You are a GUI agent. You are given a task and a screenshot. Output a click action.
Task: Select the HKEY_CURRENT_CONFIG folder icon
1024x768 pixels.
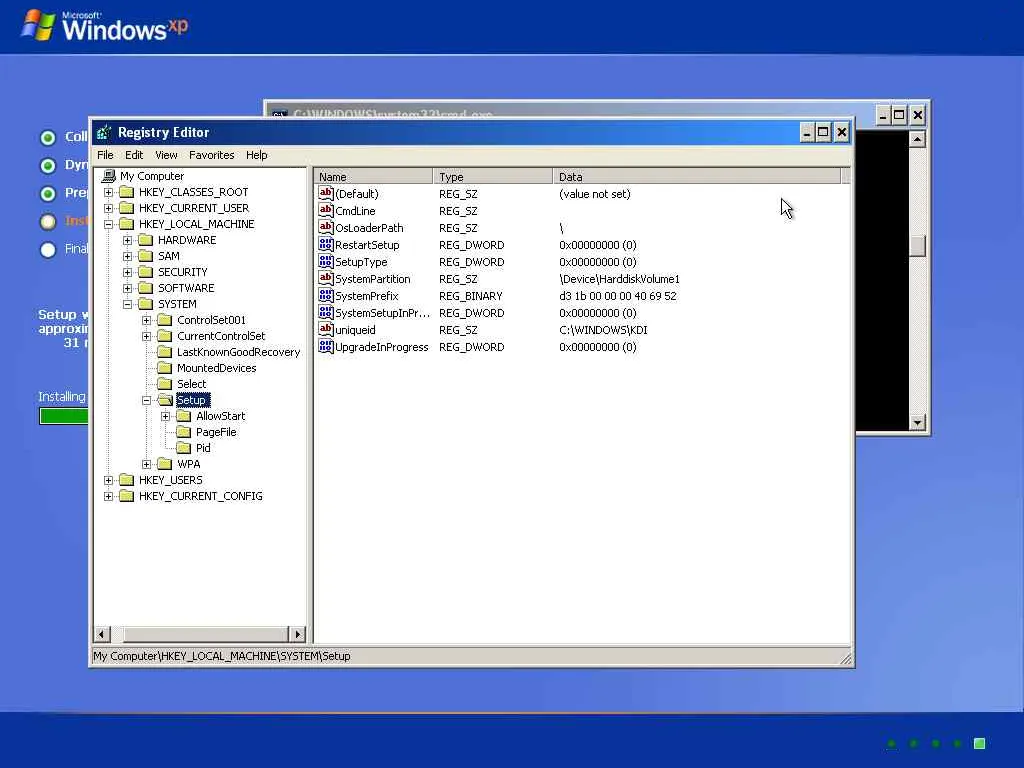click(x=127, y=496)
